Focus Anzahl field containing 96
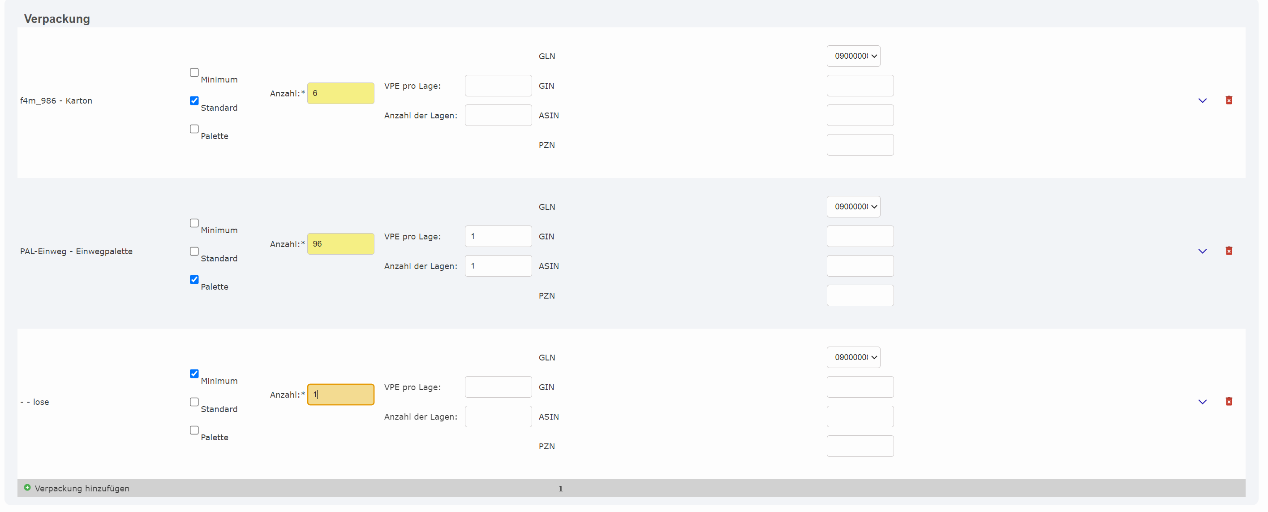This screenshot has height=512, width=1268. (340, 244)
